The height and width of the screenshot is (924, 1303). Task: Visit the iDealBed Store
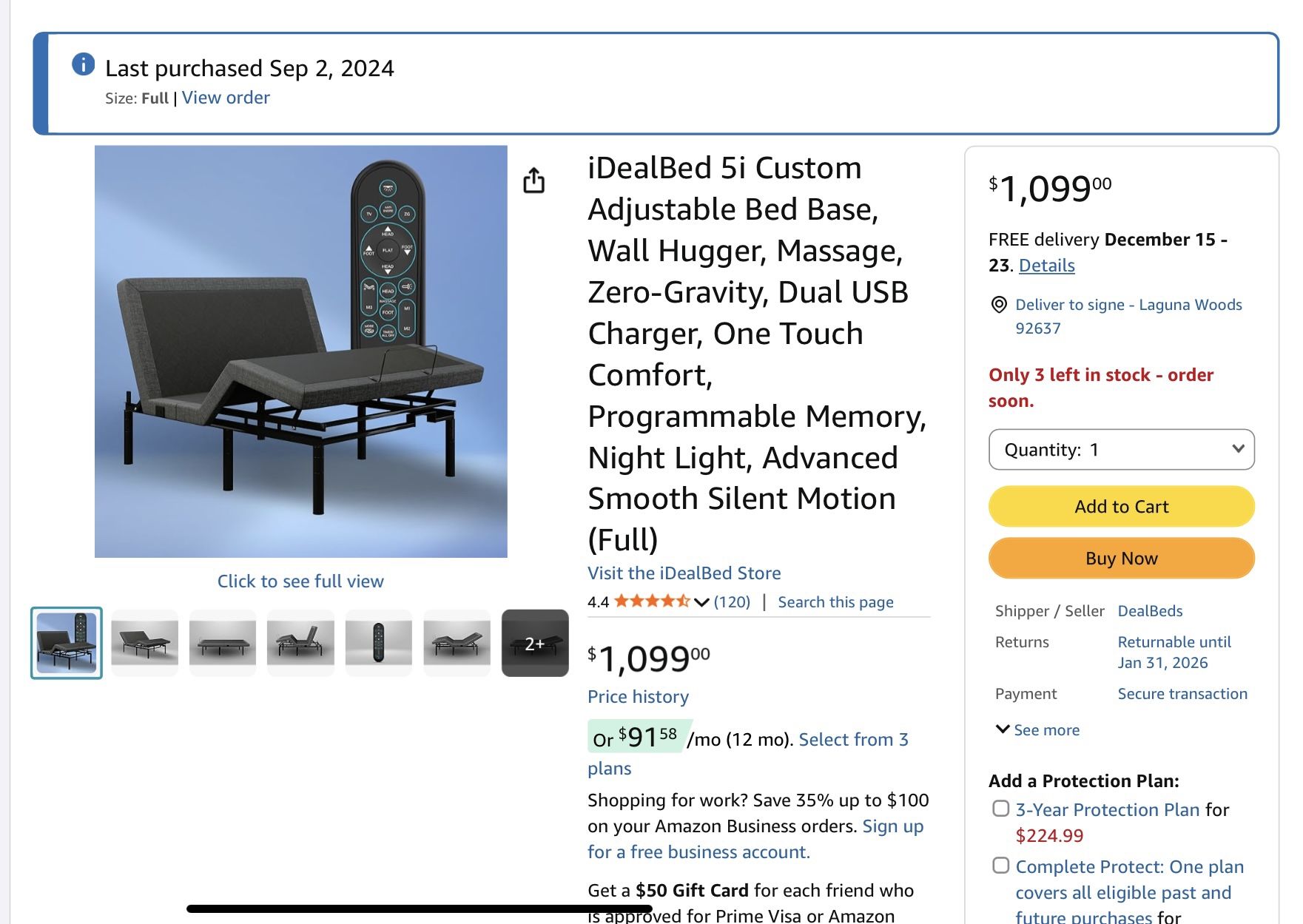[684, 573]
